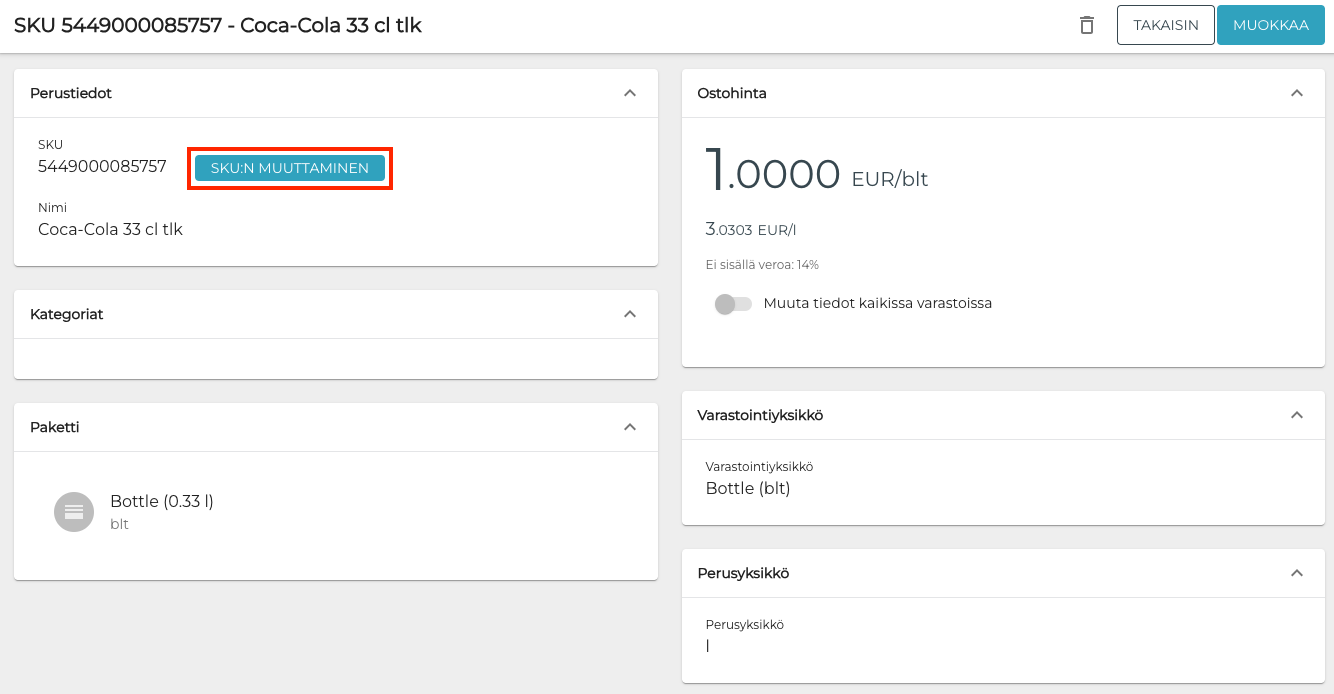Enable Muuta tiedot kaikissa varastoissa switch
1334x694 pixels.
(733, 303)
